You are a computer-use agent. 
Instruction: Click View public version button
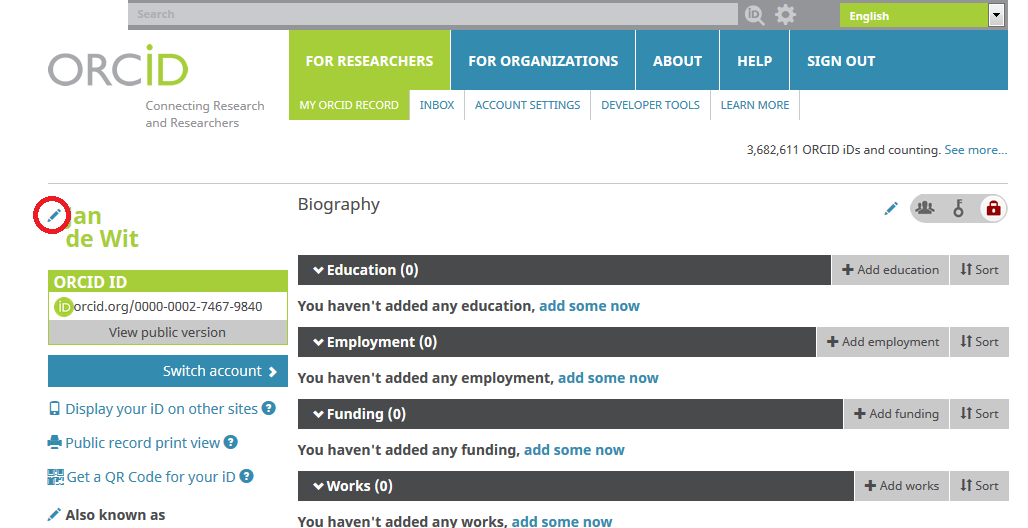tap(167, 332)
